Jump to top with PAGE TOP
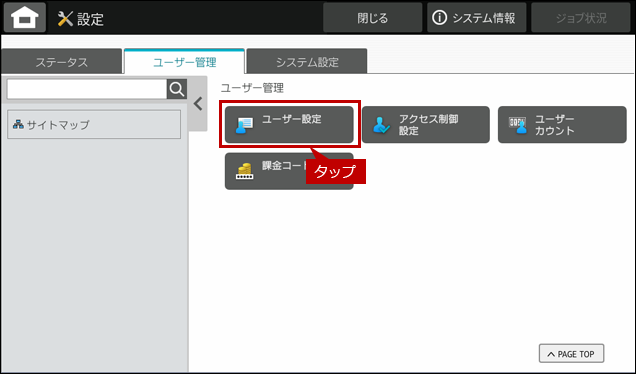Screen dimensions: 636x374 tap(571, 353)
